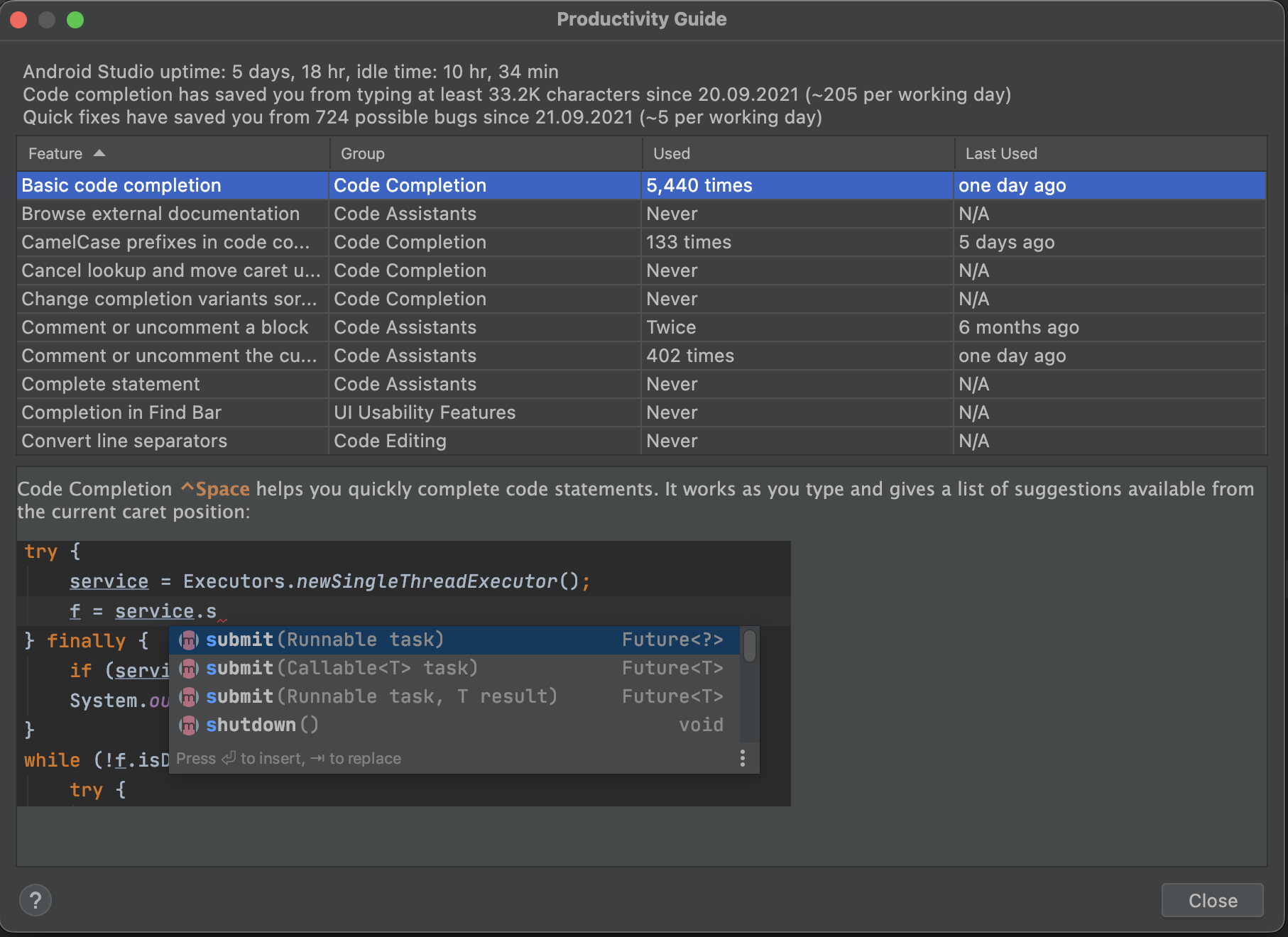Open the ellipsis options in the completion popup
Screen dimensions: 1288x937
click(x=743, y=759)
